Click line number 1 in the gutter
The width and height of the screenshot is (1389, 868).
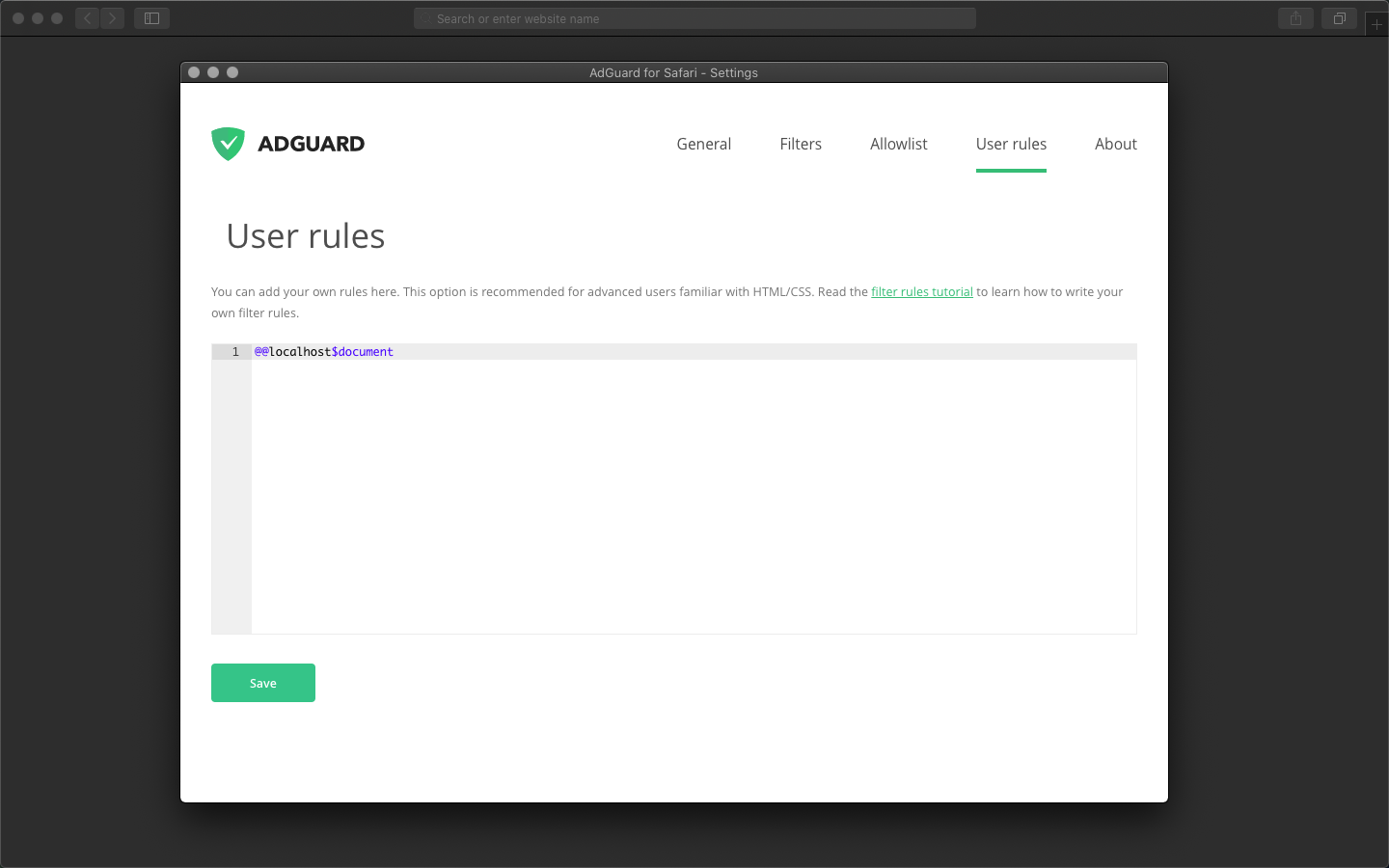(x=234, y=351)
